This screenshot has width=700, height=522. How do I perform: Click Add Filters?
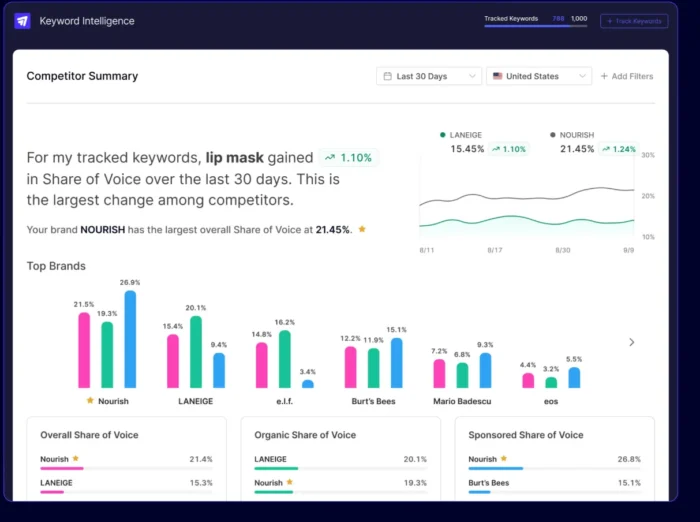pos(627,76)
